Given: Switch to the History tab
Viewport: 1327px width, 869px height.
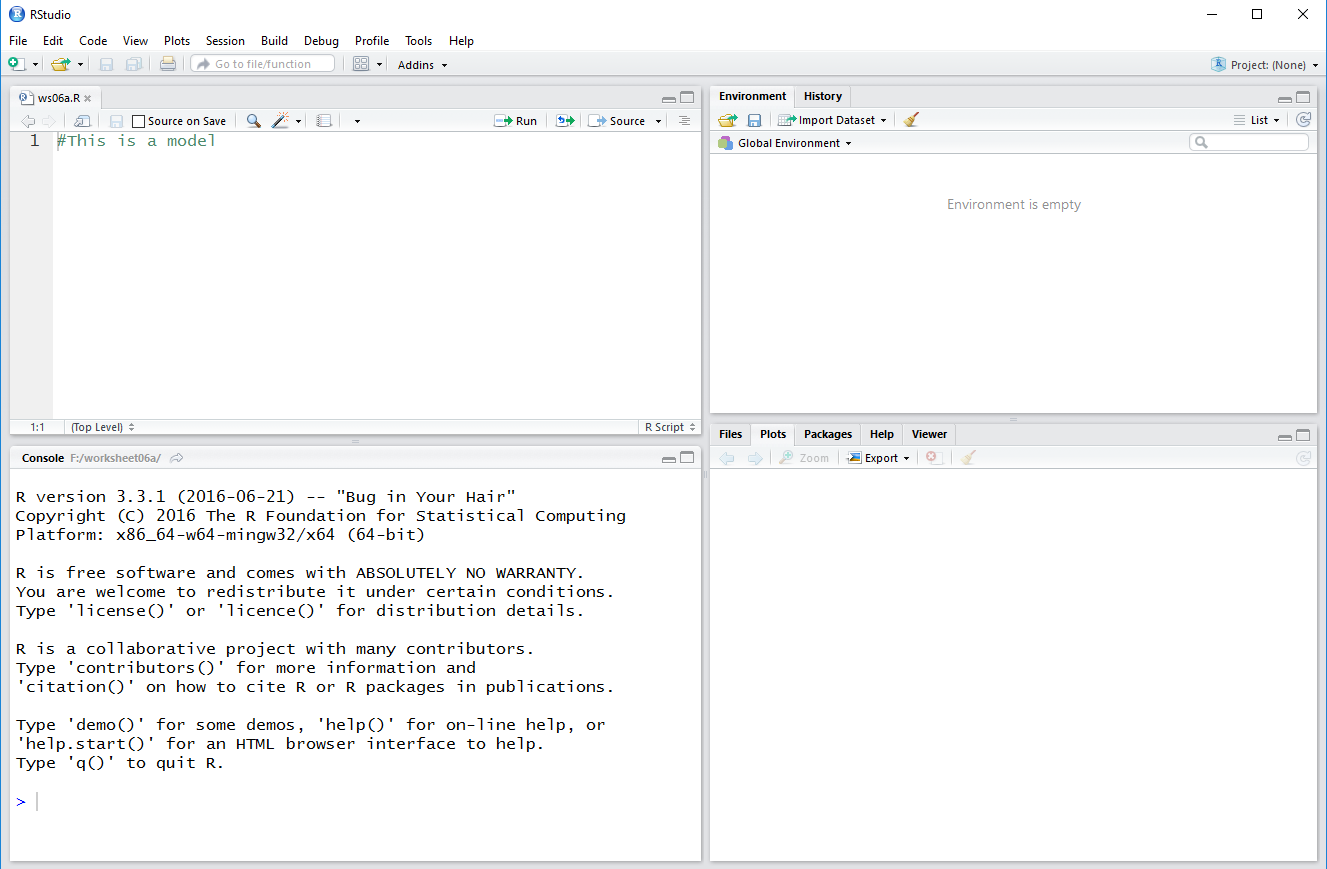Looking at the screenshot, I should pyautogui.click(x=823, y=96).
